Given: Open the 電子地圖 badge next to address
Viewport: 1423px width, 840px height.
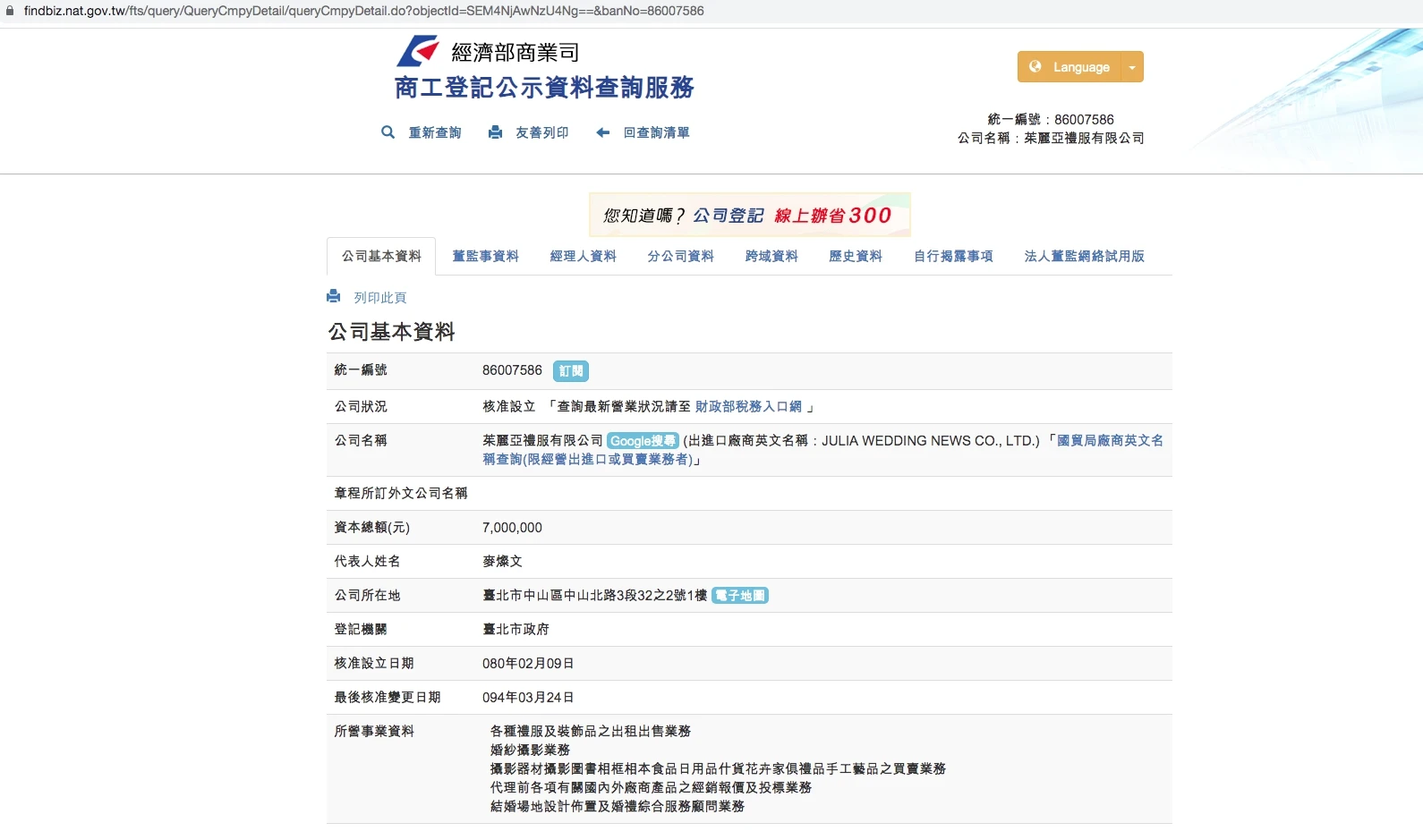Looking at the screenshot, I should pos(740,596).
